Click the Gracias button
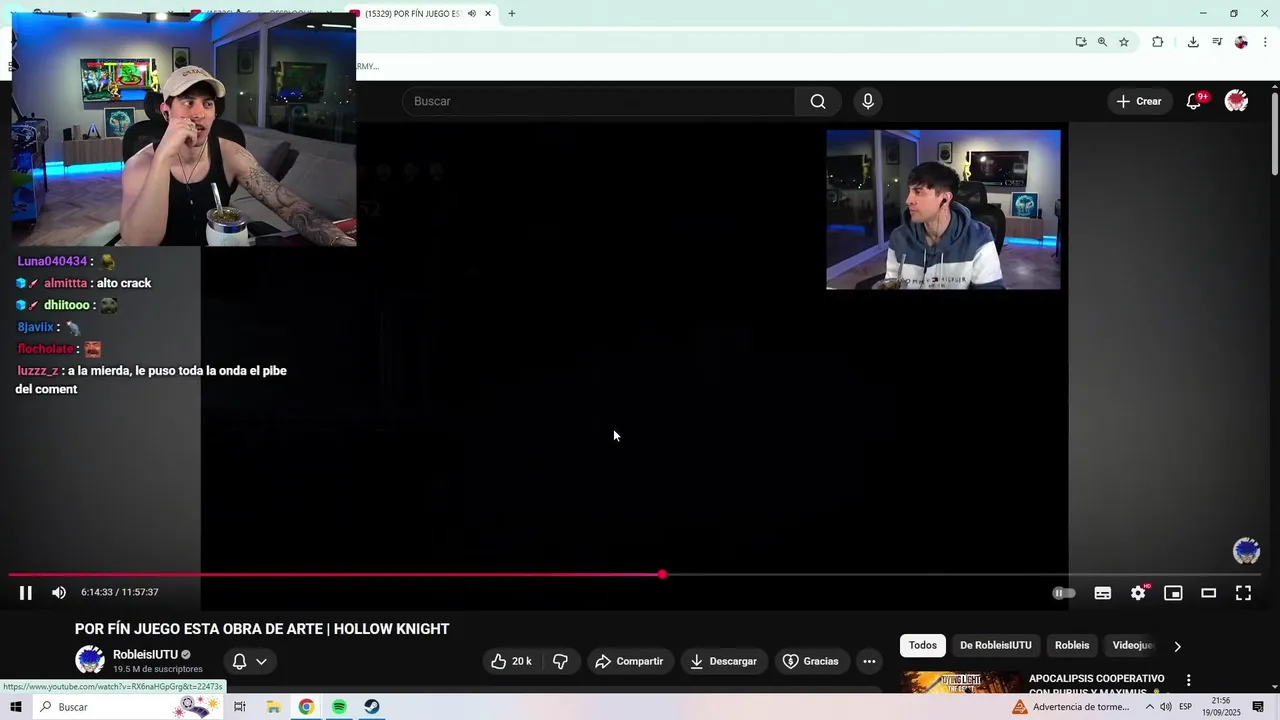1280x720 pixels. click(811, 661)
